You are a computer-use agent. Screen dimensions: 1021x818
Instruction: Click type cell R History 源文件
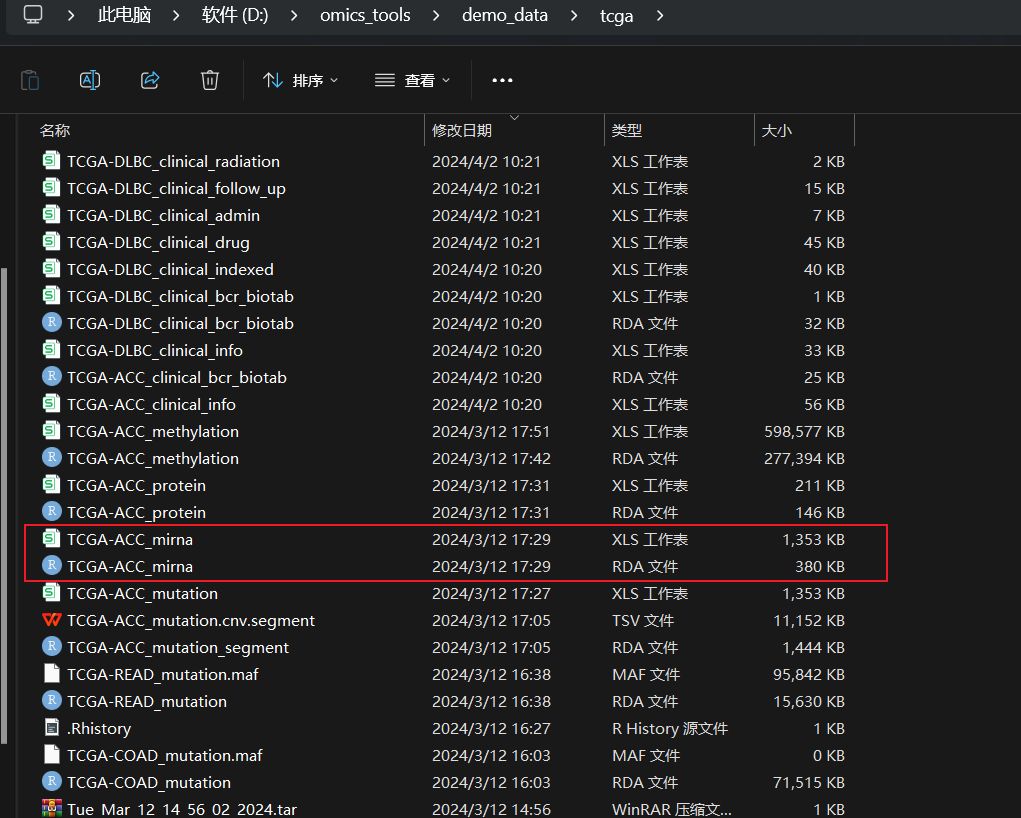click(670, 728)
